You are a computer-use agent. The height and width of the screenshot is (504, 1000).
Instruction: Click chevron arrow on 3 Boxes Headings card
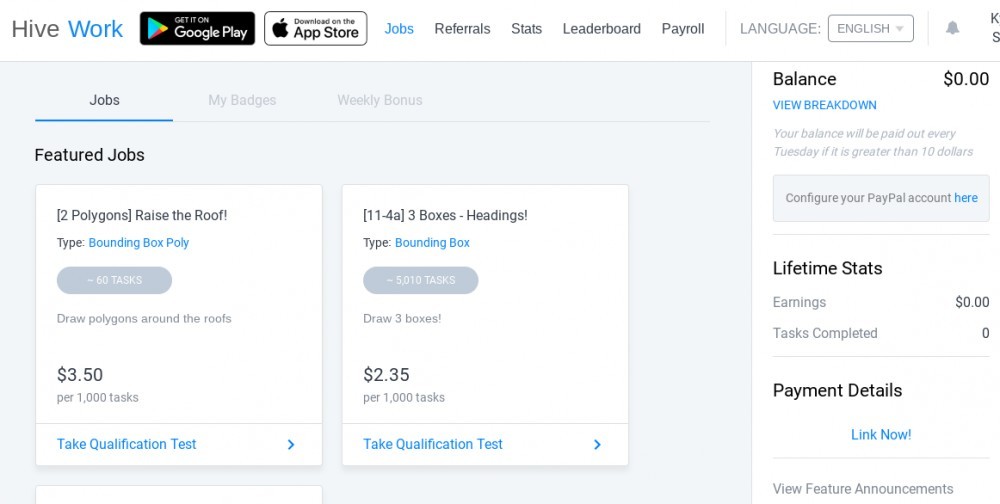click(x=597, y=445)
